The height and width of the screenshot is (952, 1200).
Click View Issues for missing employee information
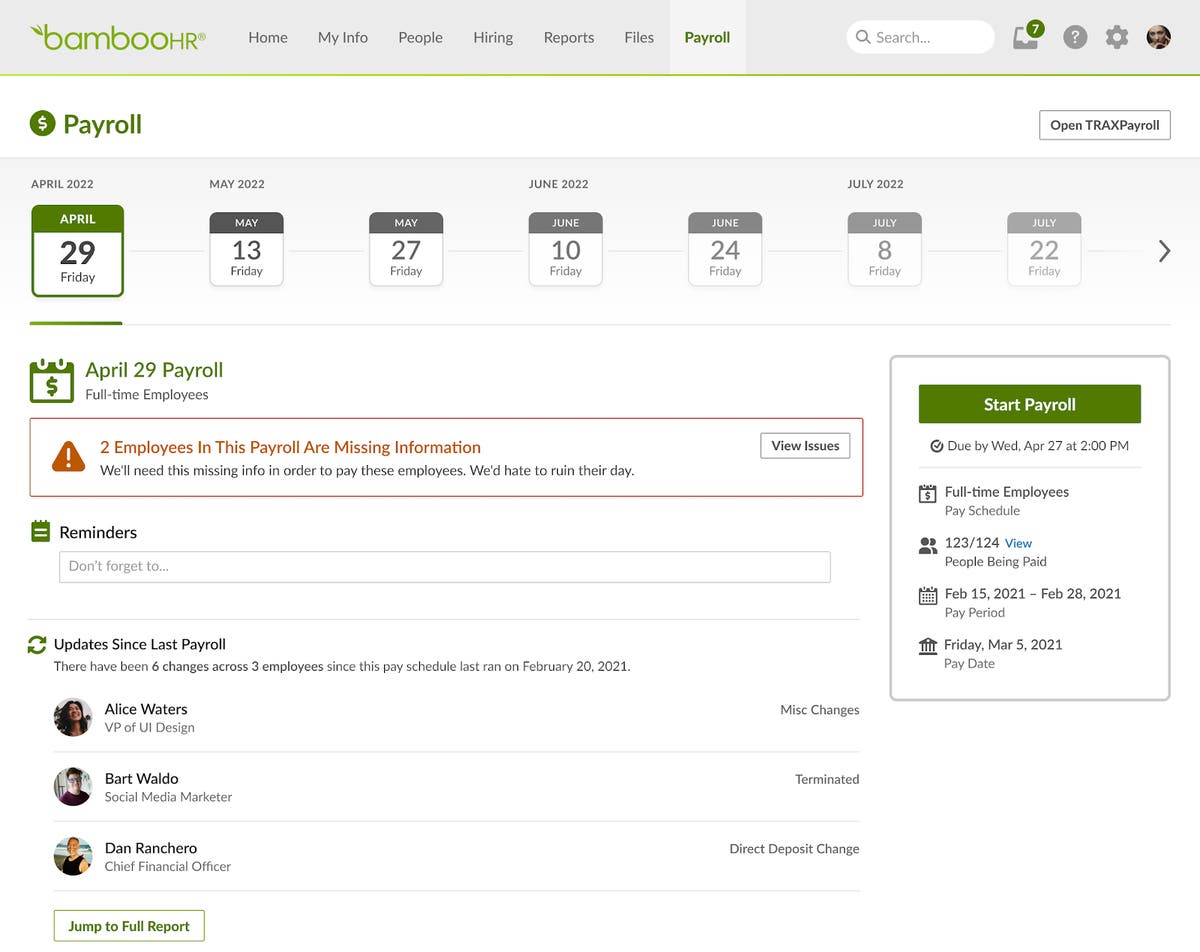pos(804,445)
